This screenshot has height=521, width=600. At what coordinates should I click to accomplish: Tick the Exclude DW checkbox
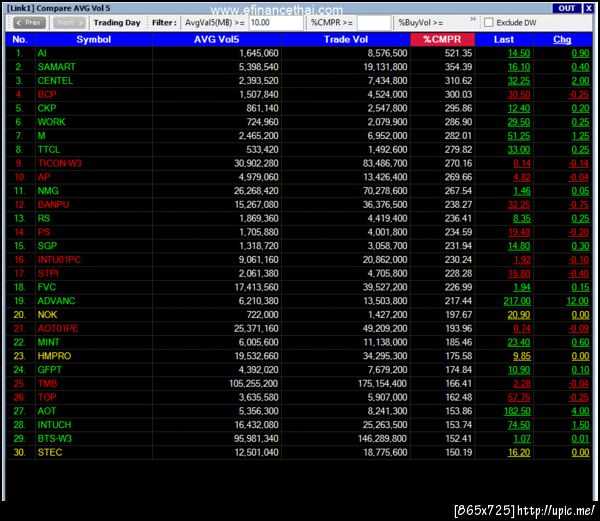(x=489, y=23)
